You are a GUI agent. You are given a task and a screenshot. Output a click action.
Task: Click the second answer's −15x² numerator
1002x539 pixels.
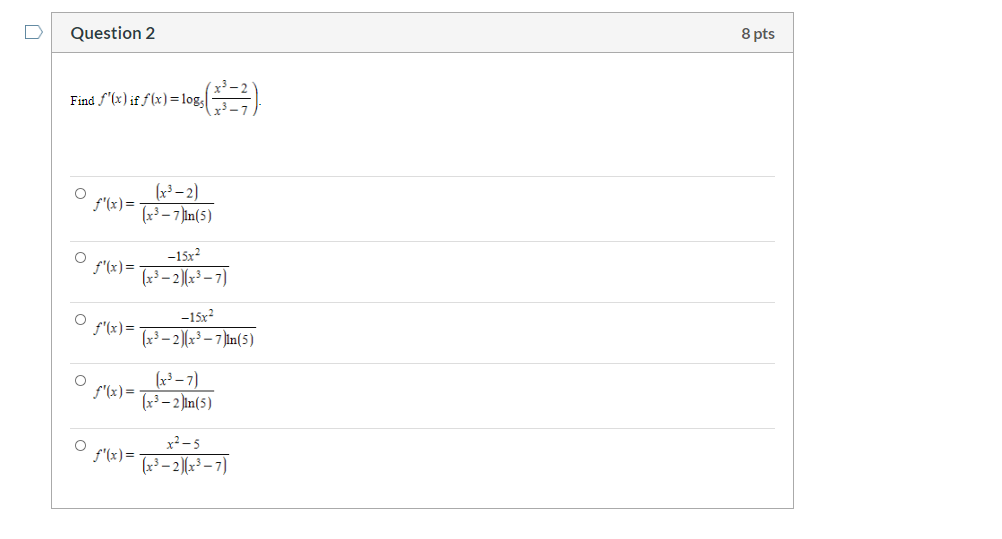pyautogui.click(x=183, y=256)
